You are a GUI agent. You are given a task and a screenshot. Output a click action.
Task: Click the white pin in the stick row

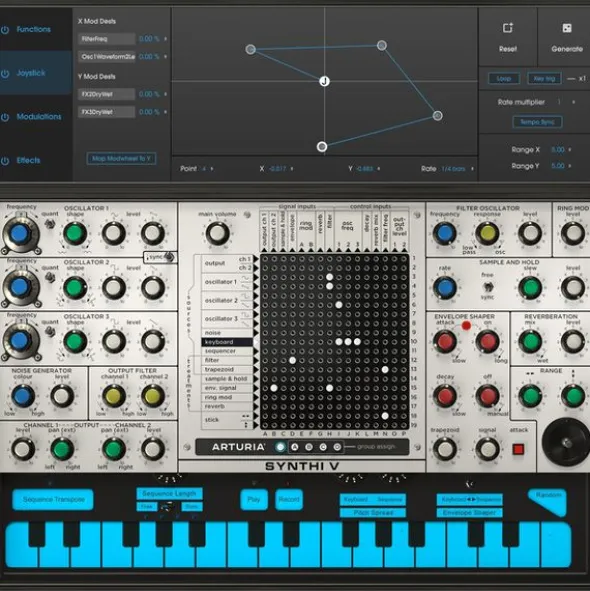385,416
